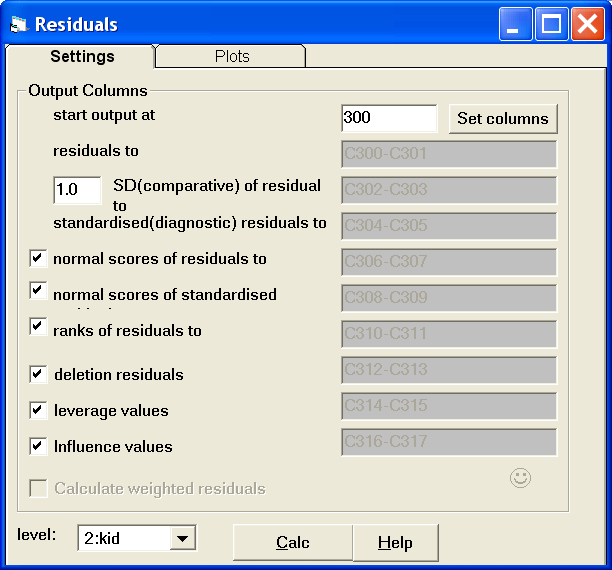Click the 'level:' label
Image resolution: width=612 pixels, height=570 pixels.
pos(37,534)
